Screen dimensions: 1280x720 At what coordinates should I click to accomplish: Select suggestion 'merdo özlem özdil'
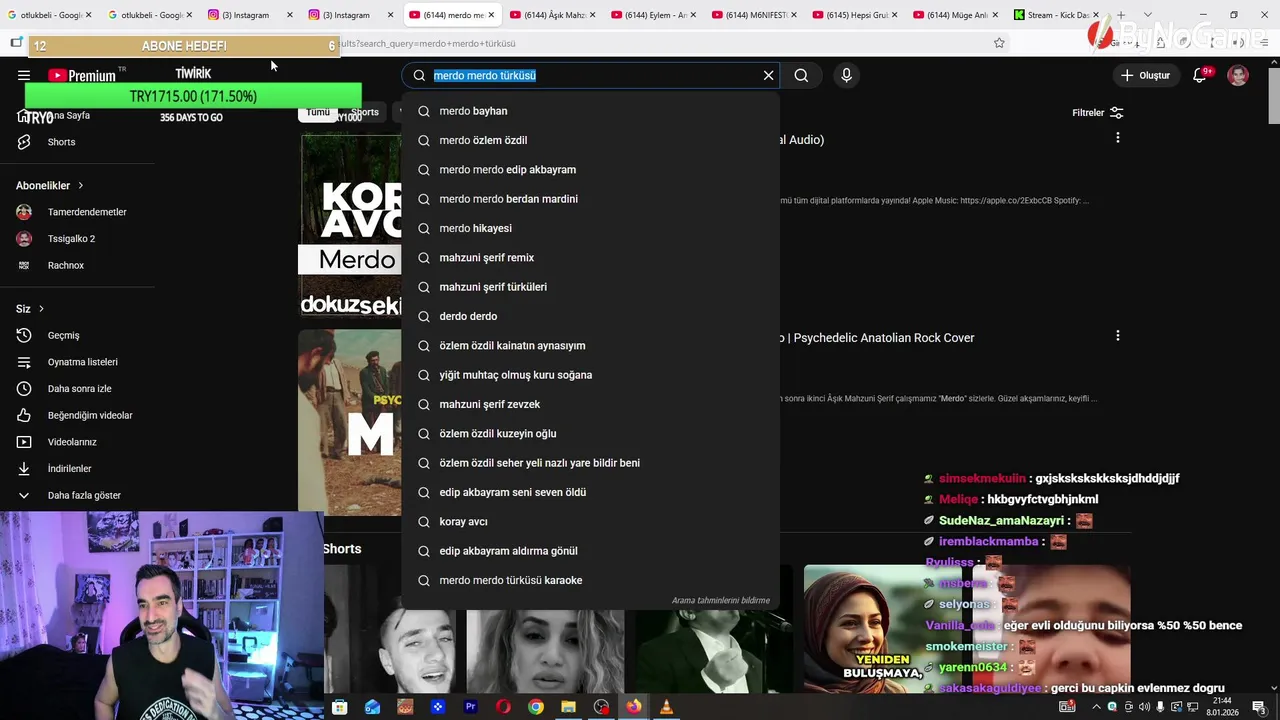[x=590, y=140]
